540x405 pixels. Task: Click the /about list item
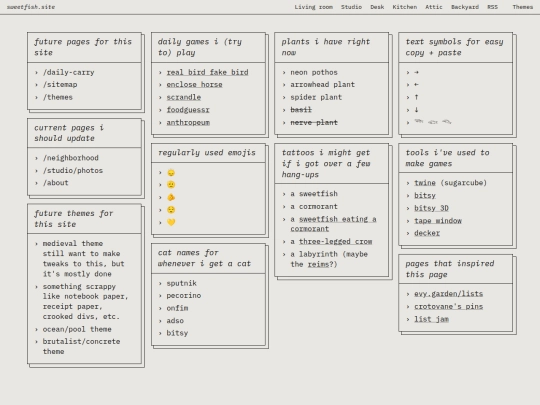[x=55, y=183]
